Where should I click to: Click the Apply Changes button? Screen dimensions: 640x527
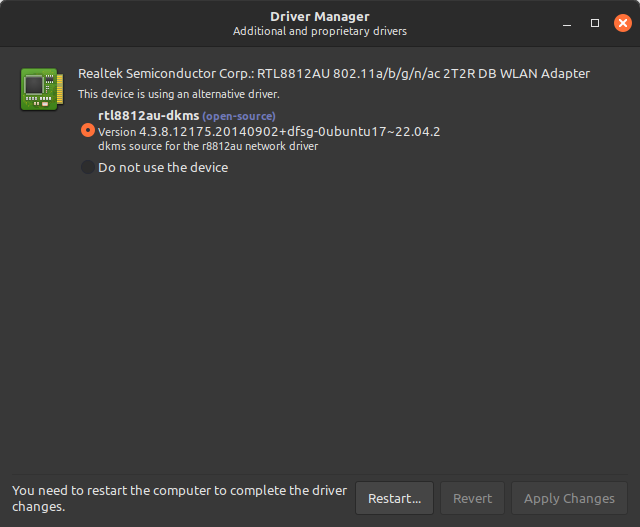(568, 498)
